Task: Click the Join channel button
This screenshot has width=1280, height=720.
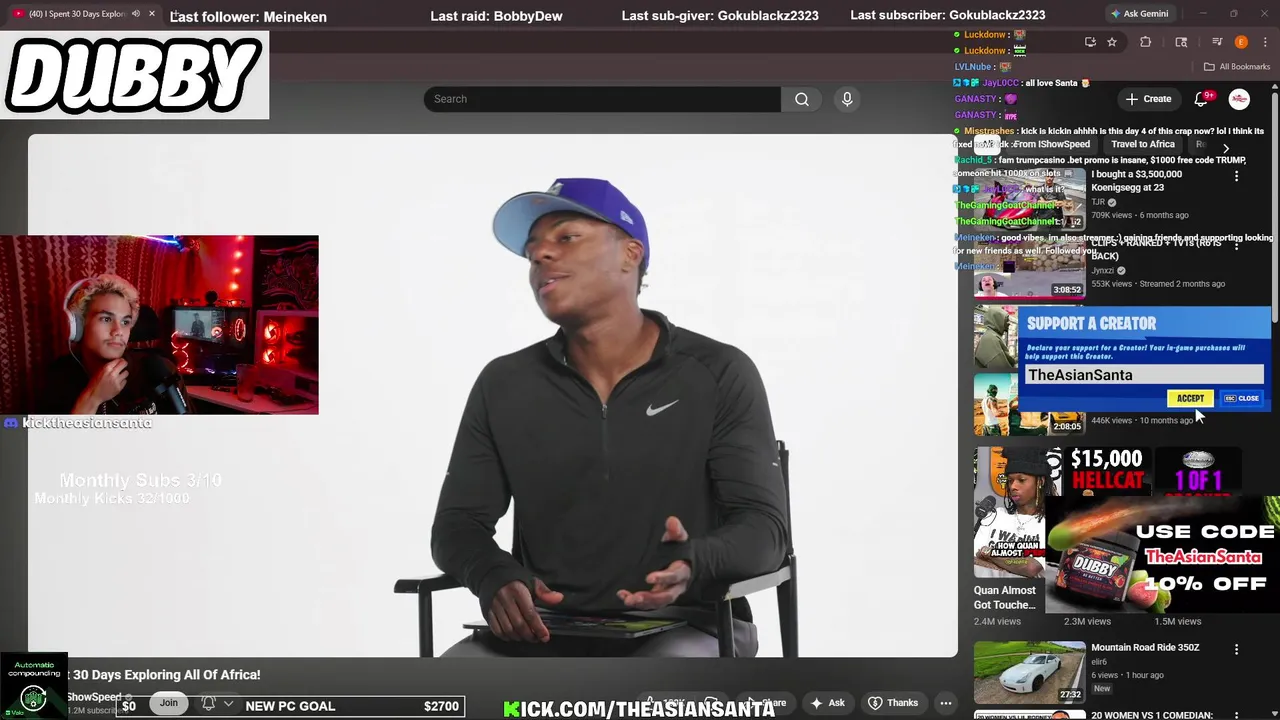Action: pyautogui.click(x=168, y=703)
